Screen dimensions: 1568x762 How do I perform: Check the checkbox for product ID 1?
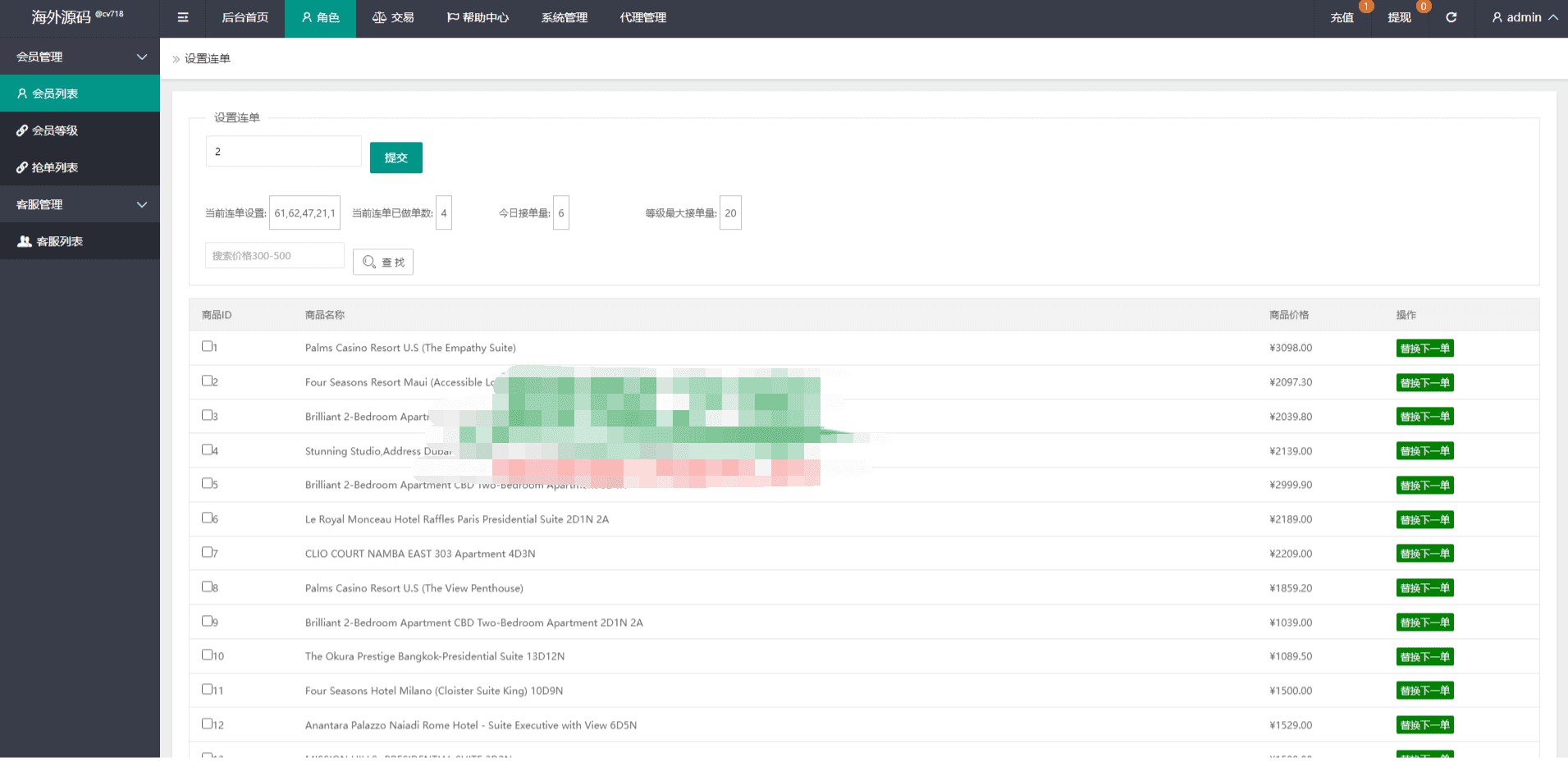pyautogui.click(x=208, y=346)
